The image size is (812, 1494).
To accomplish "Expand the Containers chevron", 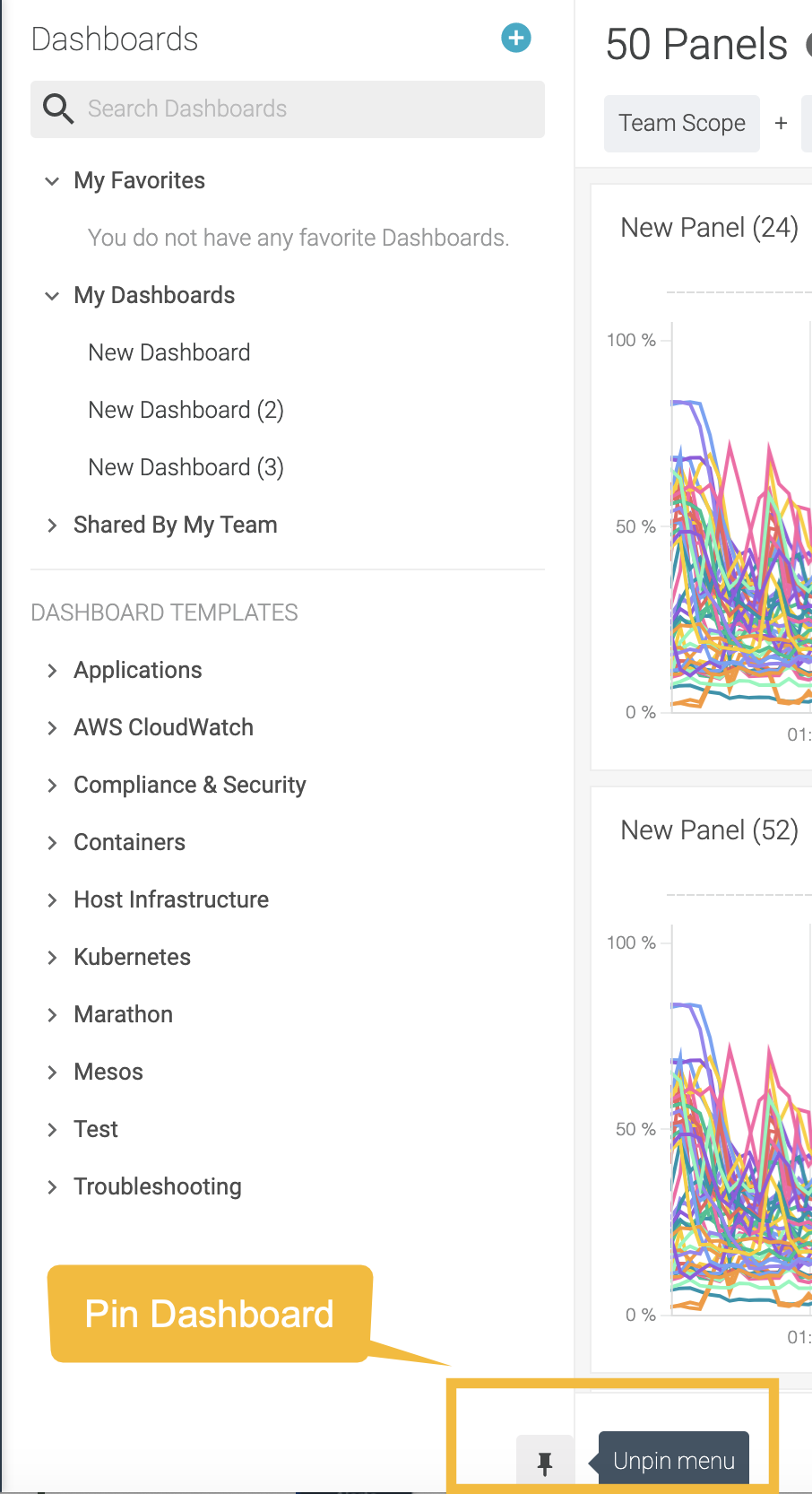I will coord(52,843).
